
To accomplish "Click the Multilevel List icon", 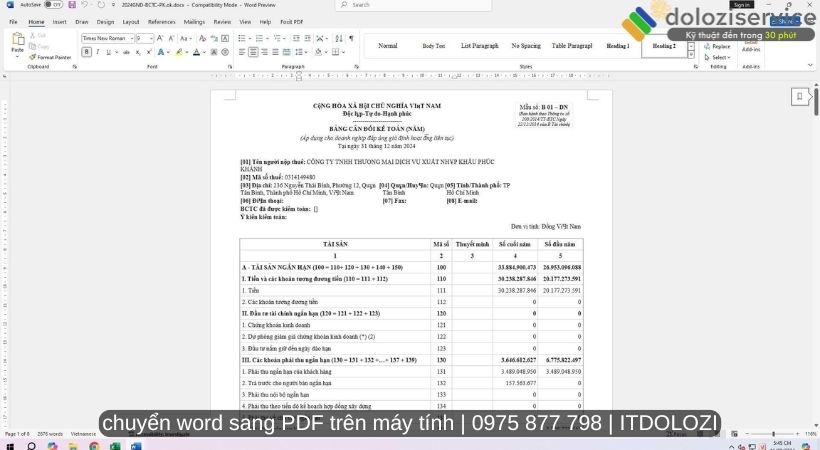I will (x=277, y=39).
